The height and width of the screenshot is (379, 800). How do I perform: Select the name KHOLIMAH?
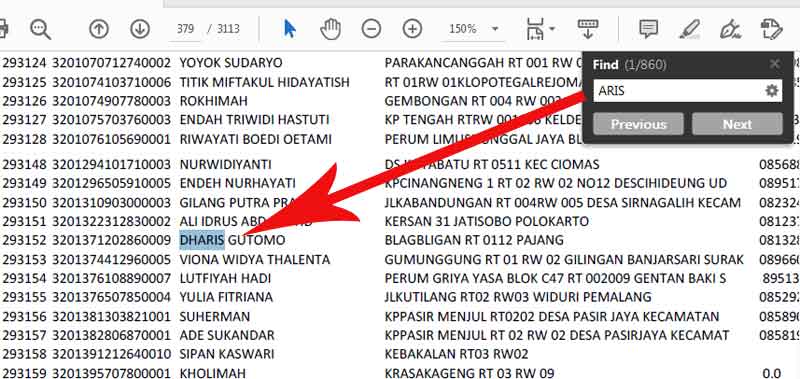pos(212,373)
